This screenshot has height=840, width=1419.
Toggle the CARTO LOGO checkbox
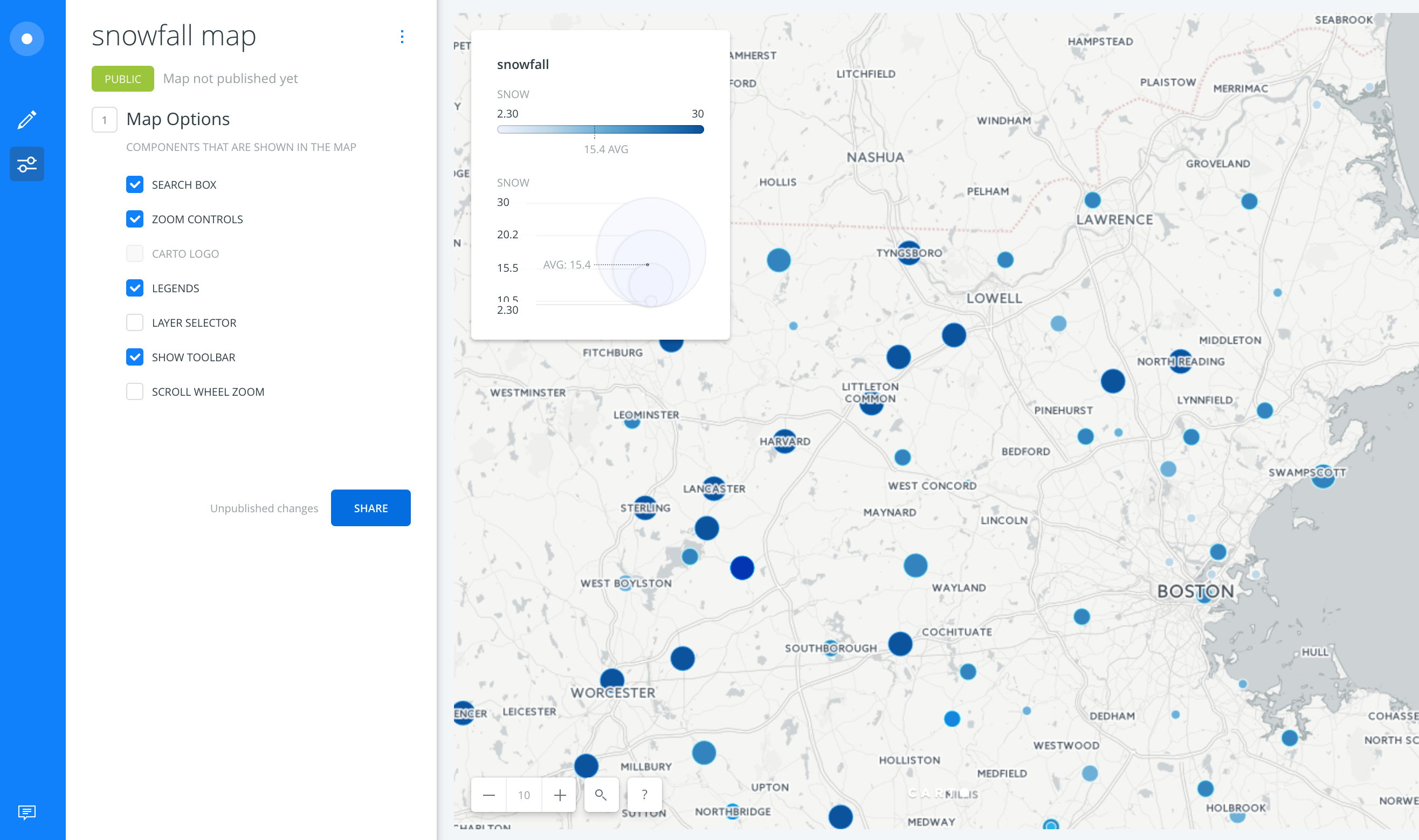pos(135,253)
